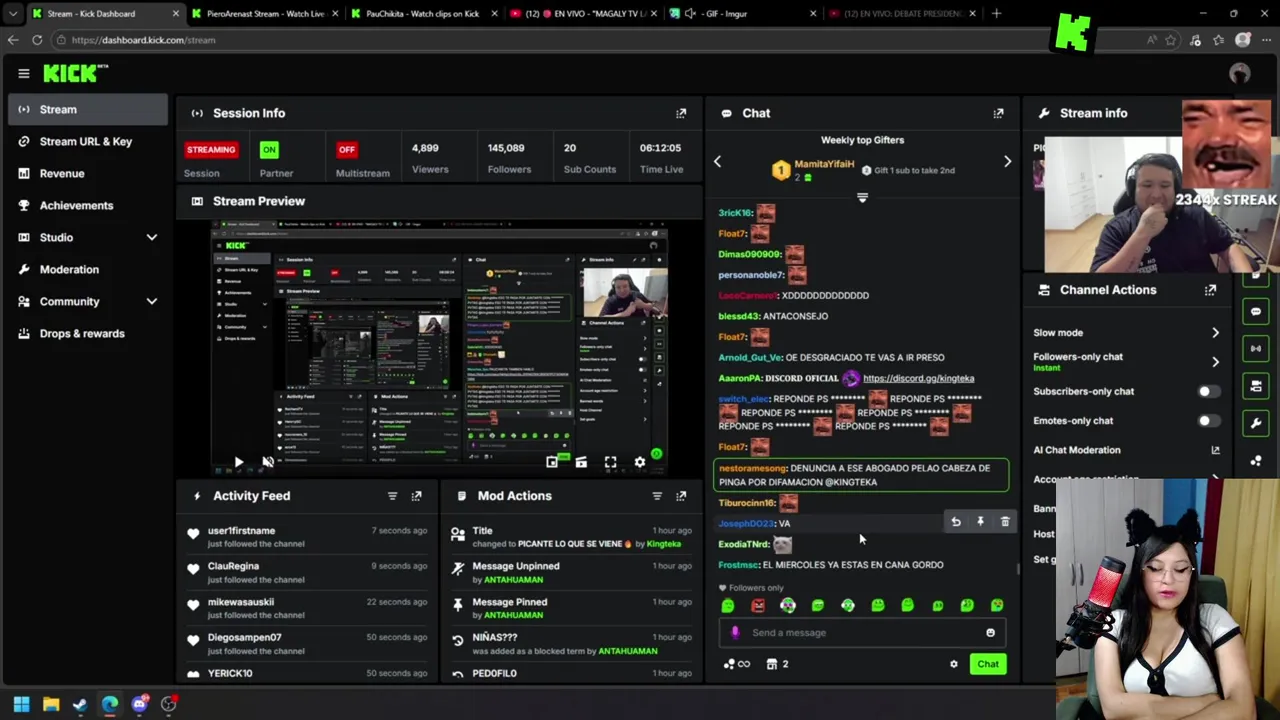Collapse the Weekly top Gifters banner
Image resolution: width=1280 pixels, height=720 pixels.
pos(862,198)
